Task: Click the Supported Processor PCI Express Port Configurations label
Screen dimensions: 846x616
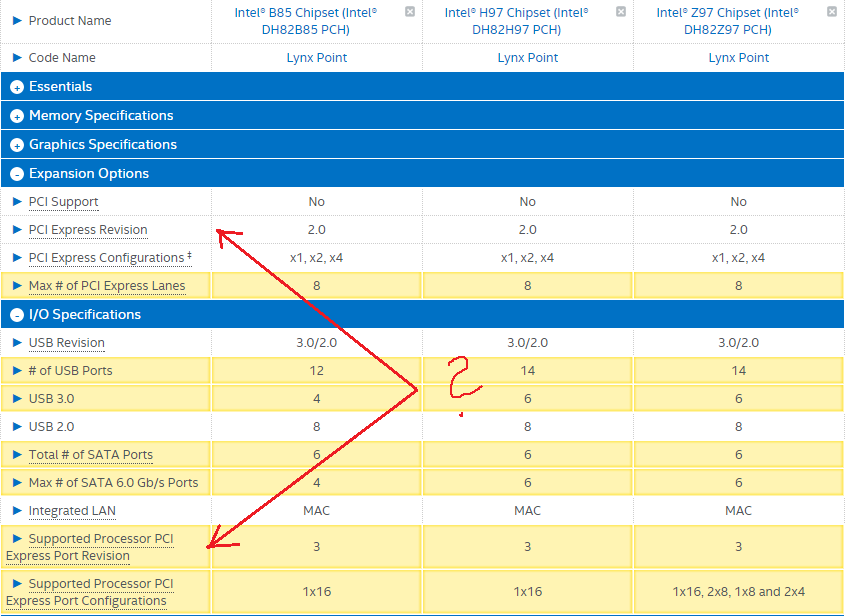Action: pyautogui.click(x=90, y=592)
